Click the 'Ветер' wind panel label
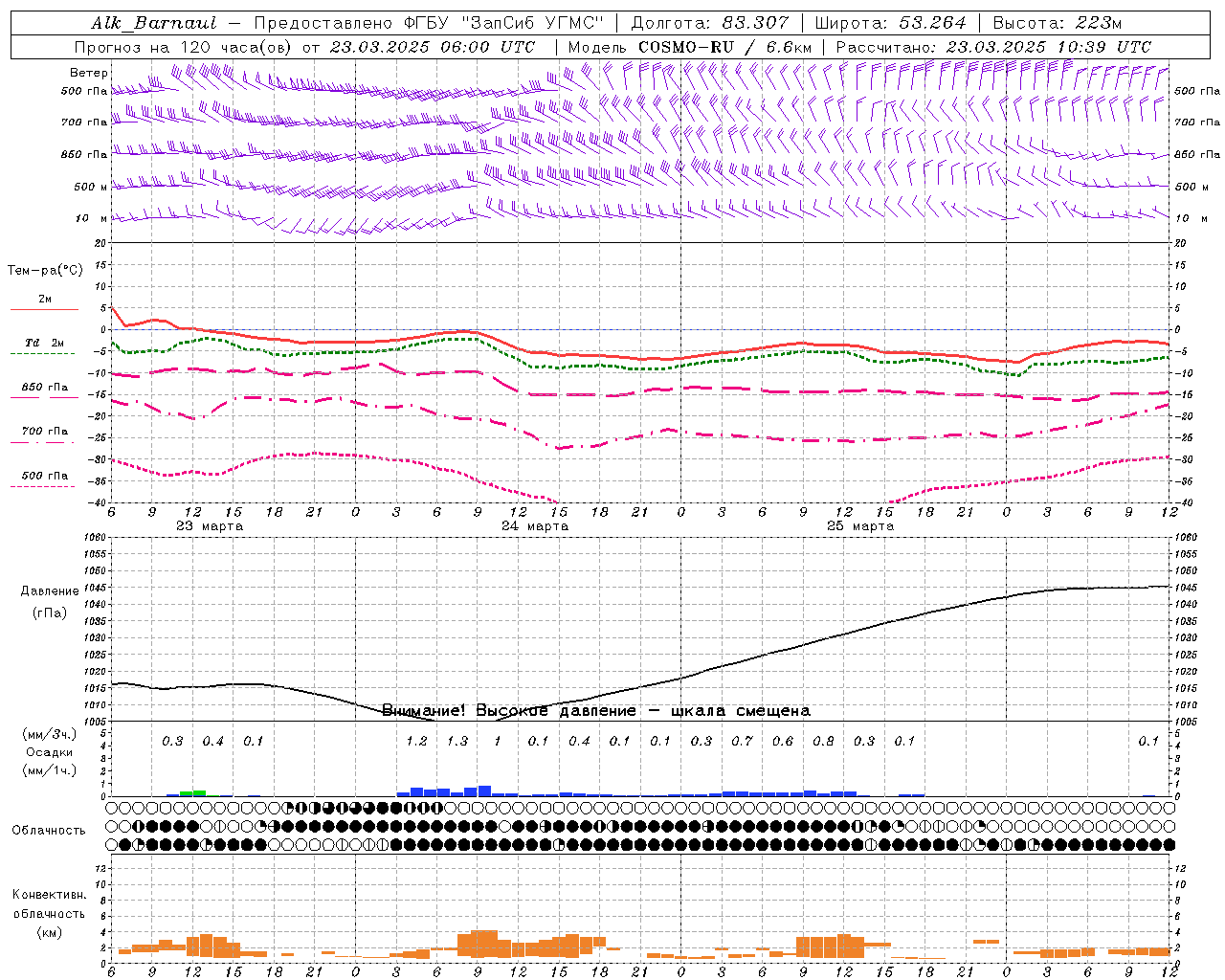1225x980 pixels. pos(89,73)
